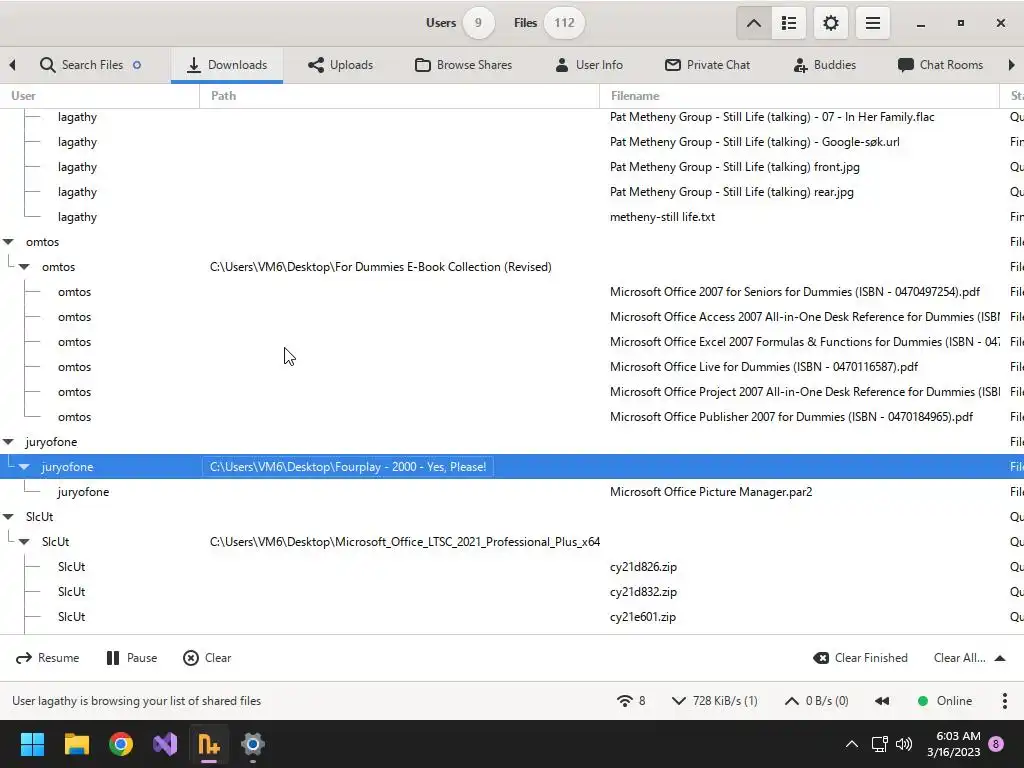Select the Office Access 2007 row
Image resolution: width=1024 pixels, height=768 pixels.
(x=512, y=317)
